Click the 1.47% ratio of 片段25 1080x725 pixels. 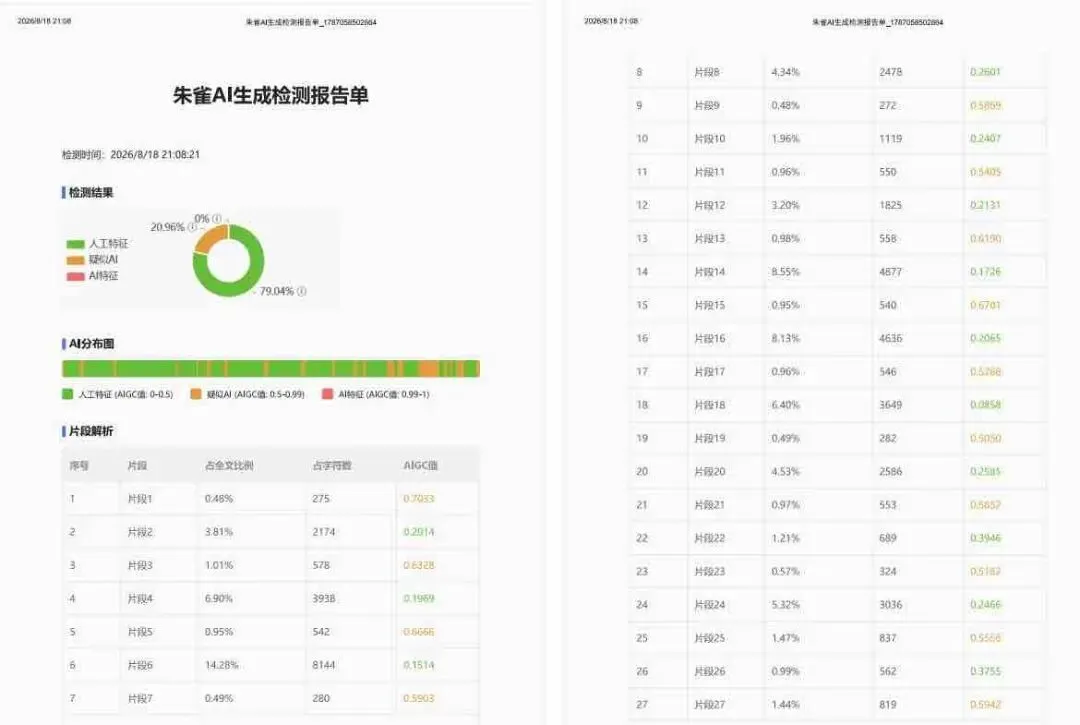pos(785,638)
